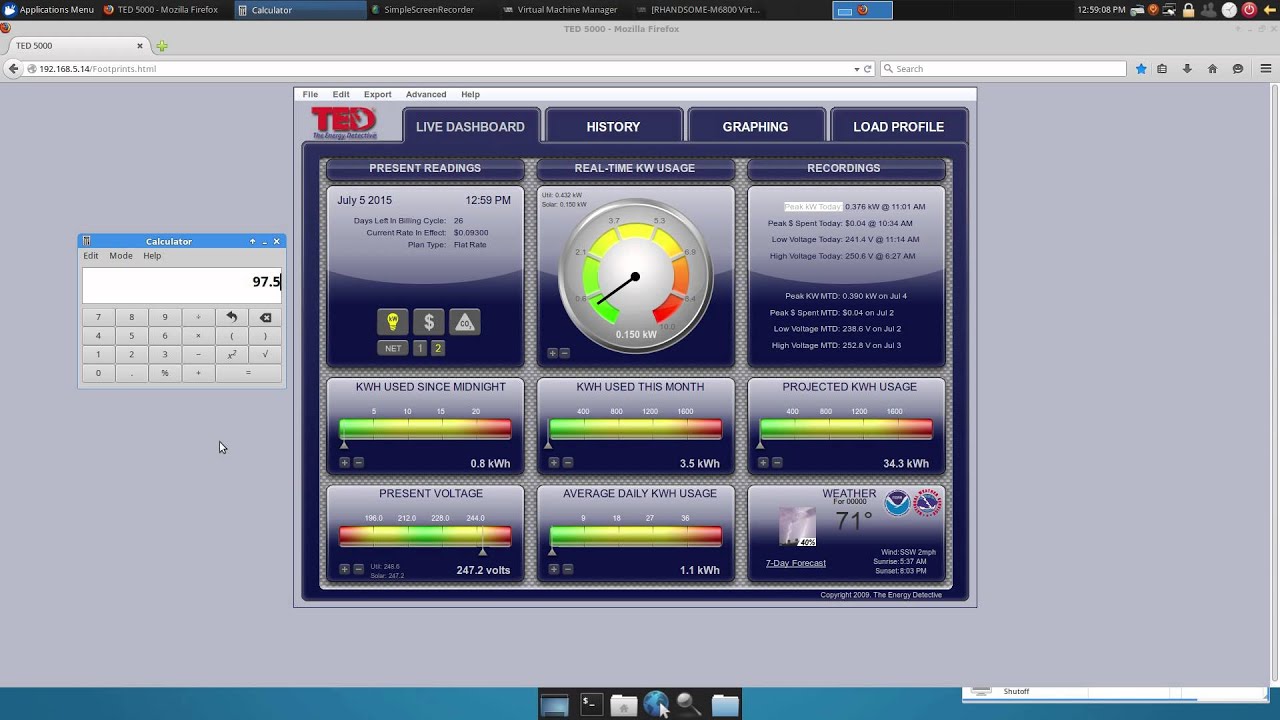The image size is (1280, 720).
Task: Click the Calculator x squared button
Action: coord(231,354)
